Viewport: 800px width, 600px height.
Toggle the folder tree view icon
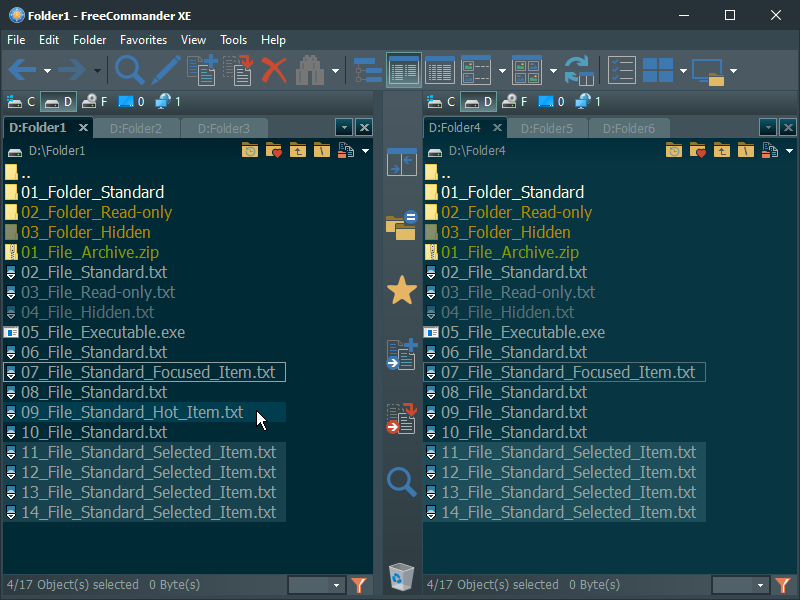coord(368,70)
